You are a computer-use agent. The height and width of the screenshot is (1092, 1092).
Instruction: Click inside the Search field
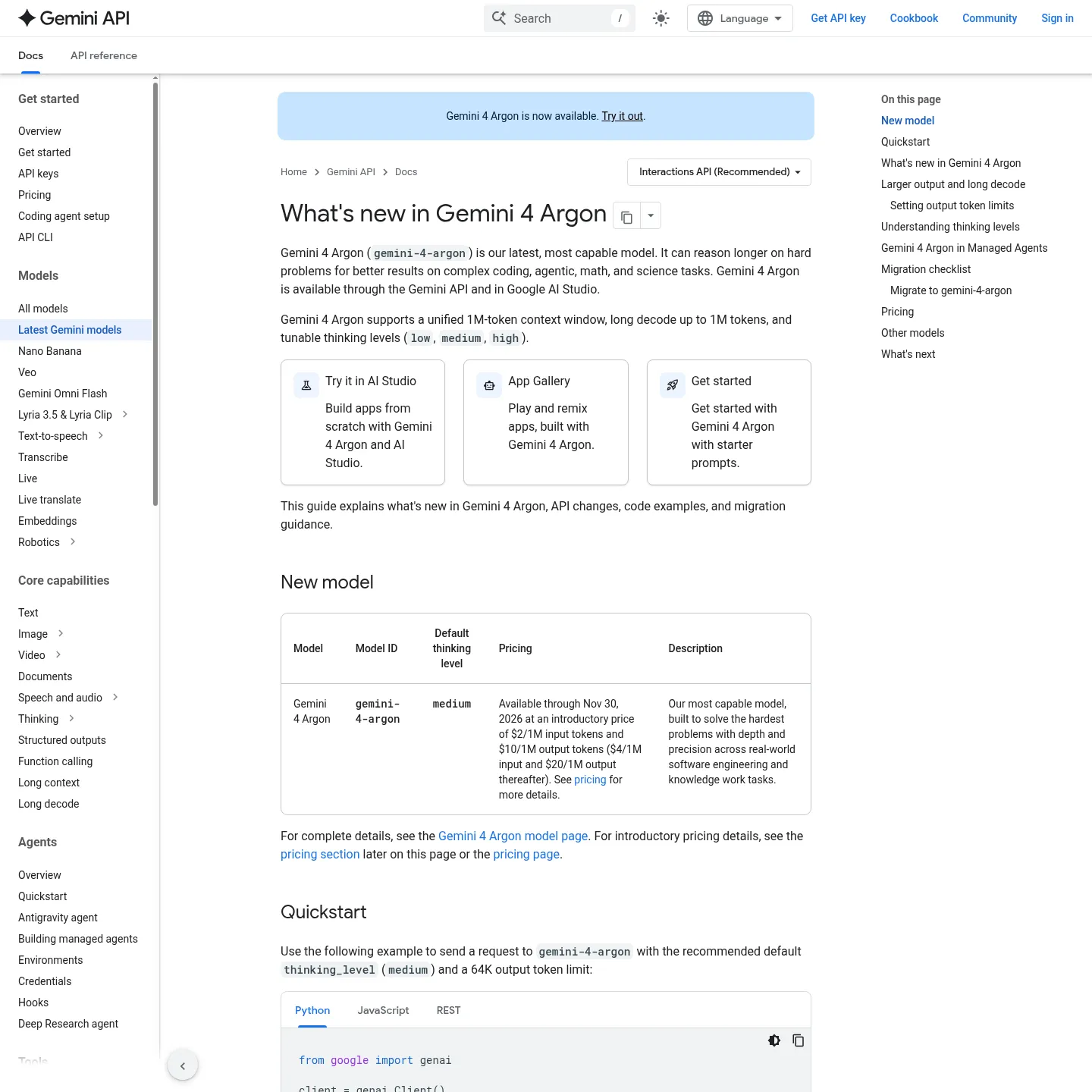[x=559, y=18]
